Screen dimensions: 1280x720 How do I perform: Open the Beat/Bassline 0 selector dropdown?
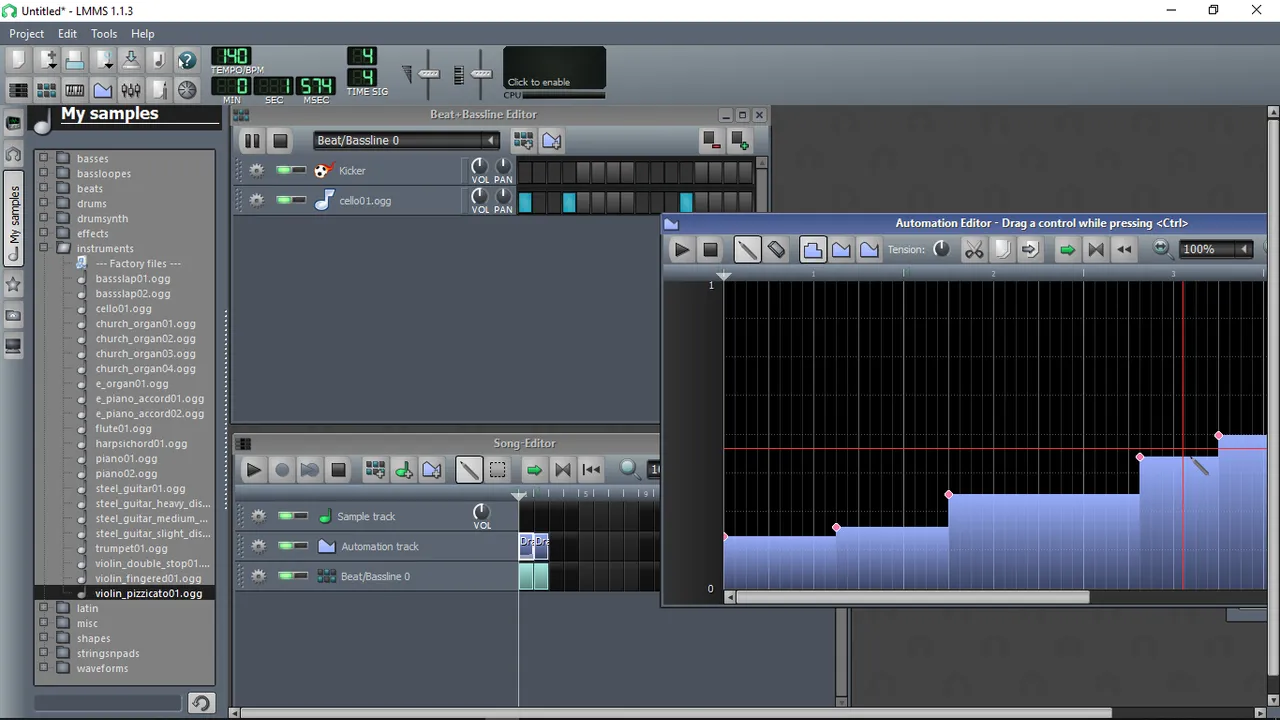406,141
